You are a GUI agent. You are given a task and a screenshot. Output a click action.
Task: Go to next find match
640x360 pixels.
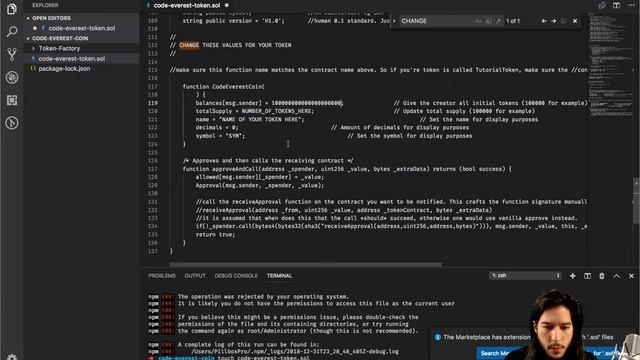click(553, 21)
